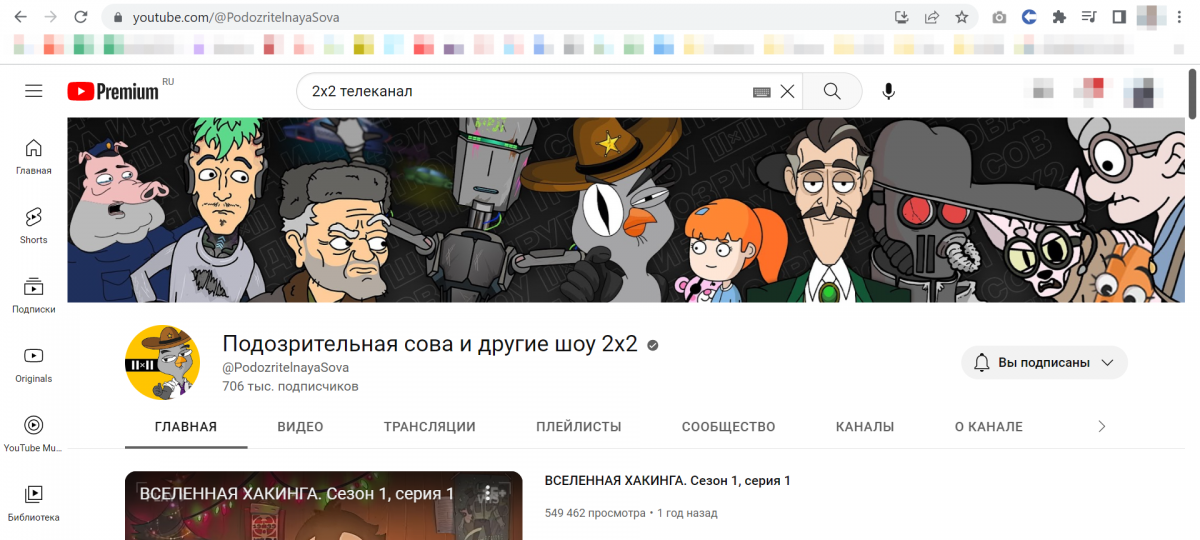Open Библиотека in sidebar
Viewport: 1200px width, 540px height.
pos(34,502)
